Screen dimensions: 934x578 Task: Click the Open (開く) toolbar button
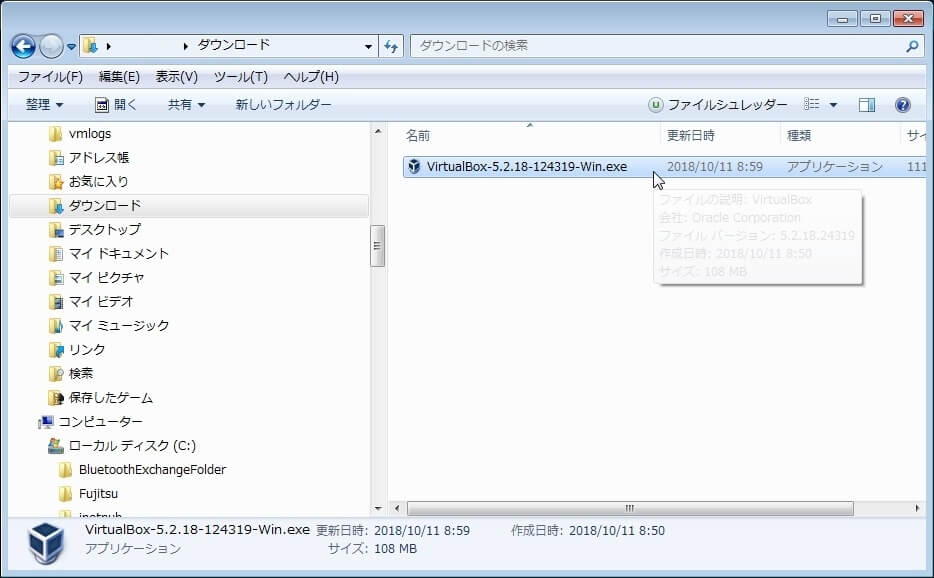[116, 105]
